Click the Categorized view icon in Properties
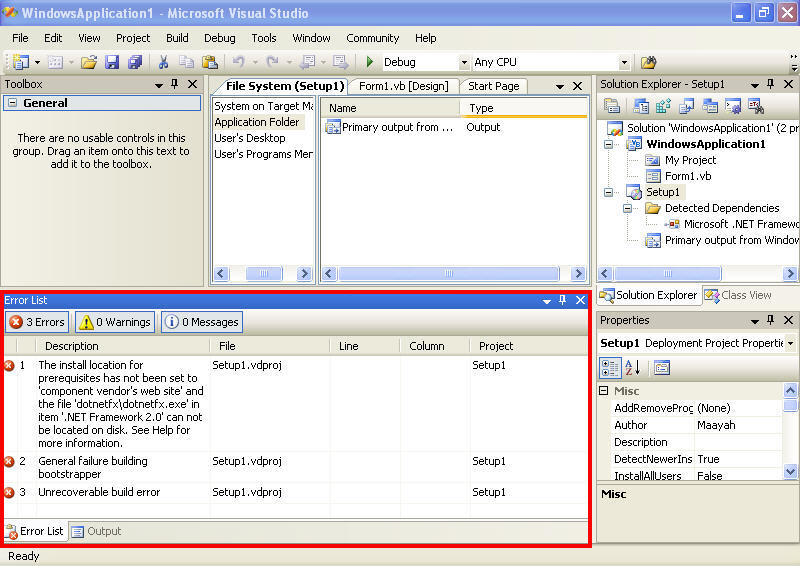Image resolution: width=800 pixels, height=566 pixels. (610, 367)
